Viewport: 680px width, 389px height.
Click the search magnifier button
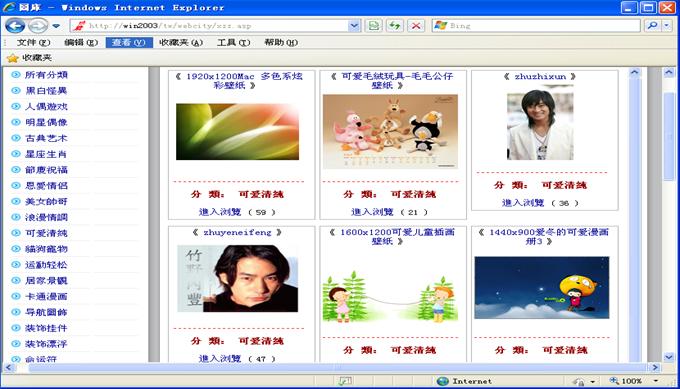[652, 26]
